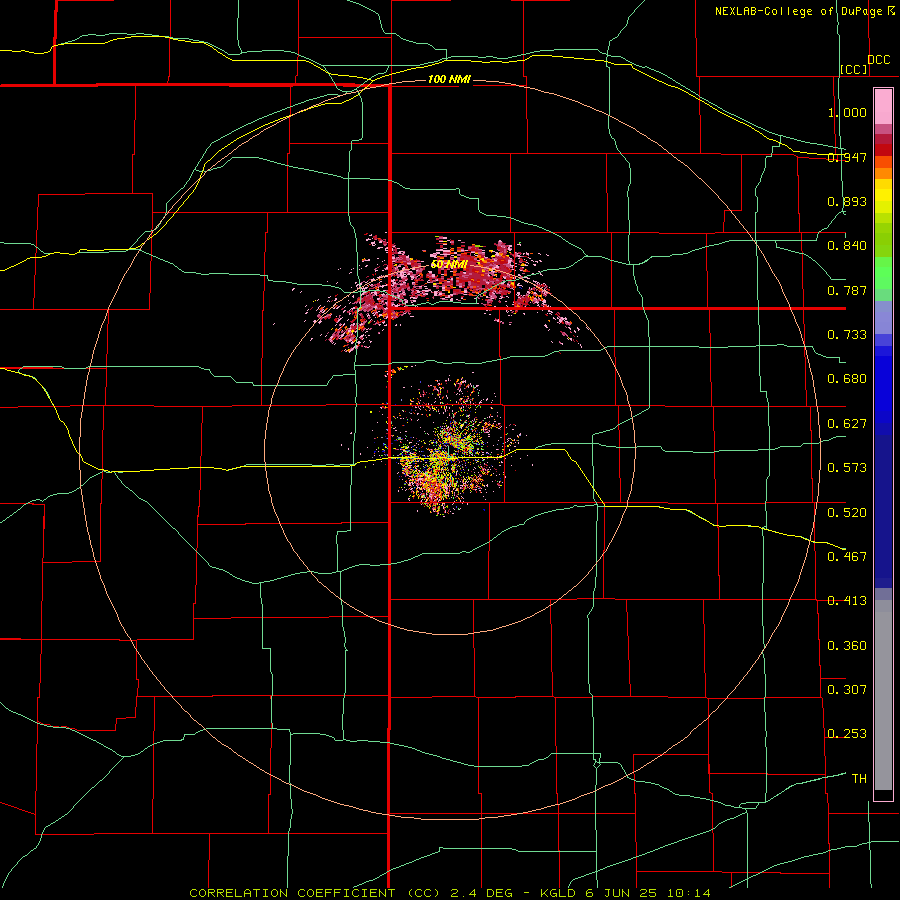Pick the orange color band in legend

click(883, 173)
